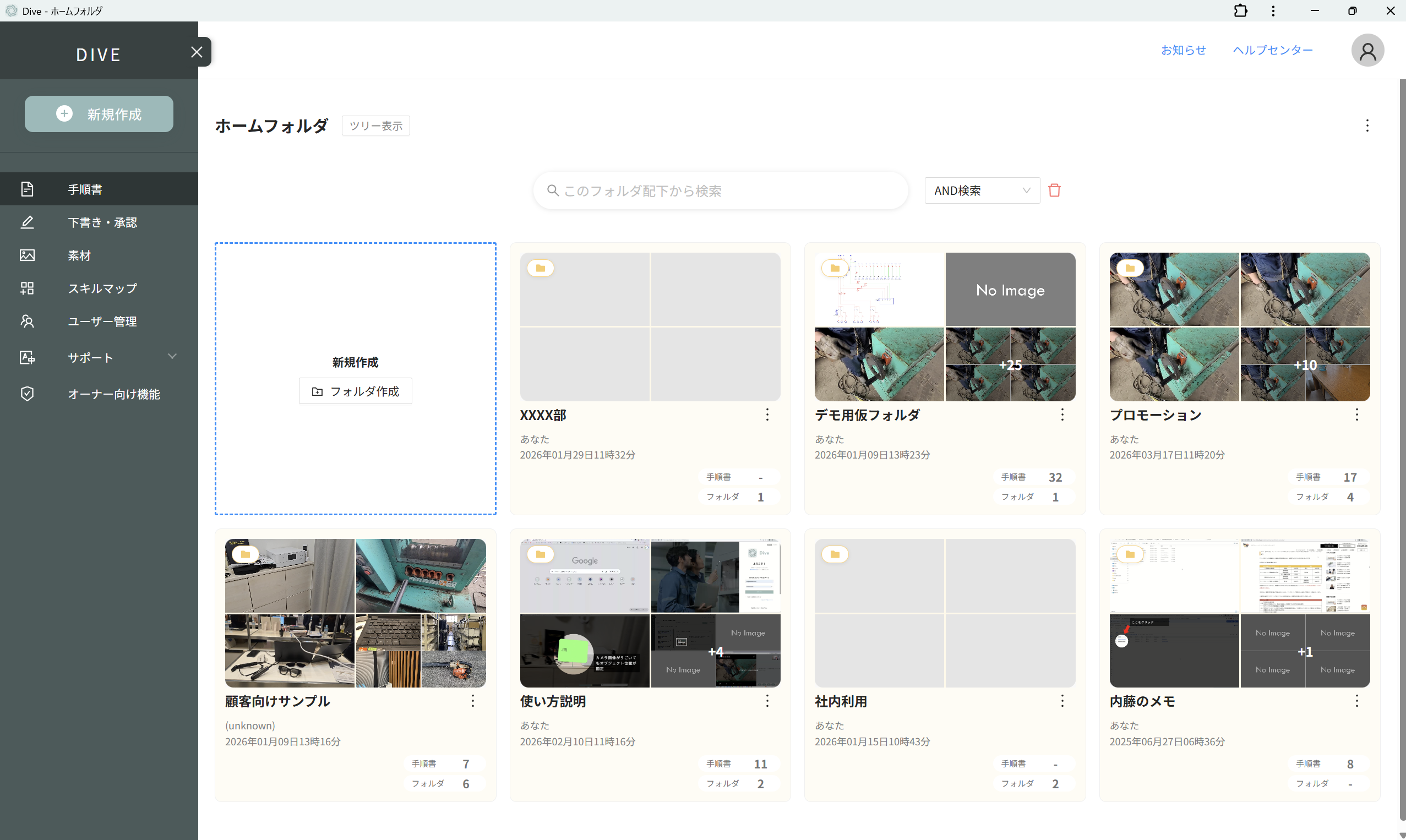Click the 新規作成 sidebar button

99,114
